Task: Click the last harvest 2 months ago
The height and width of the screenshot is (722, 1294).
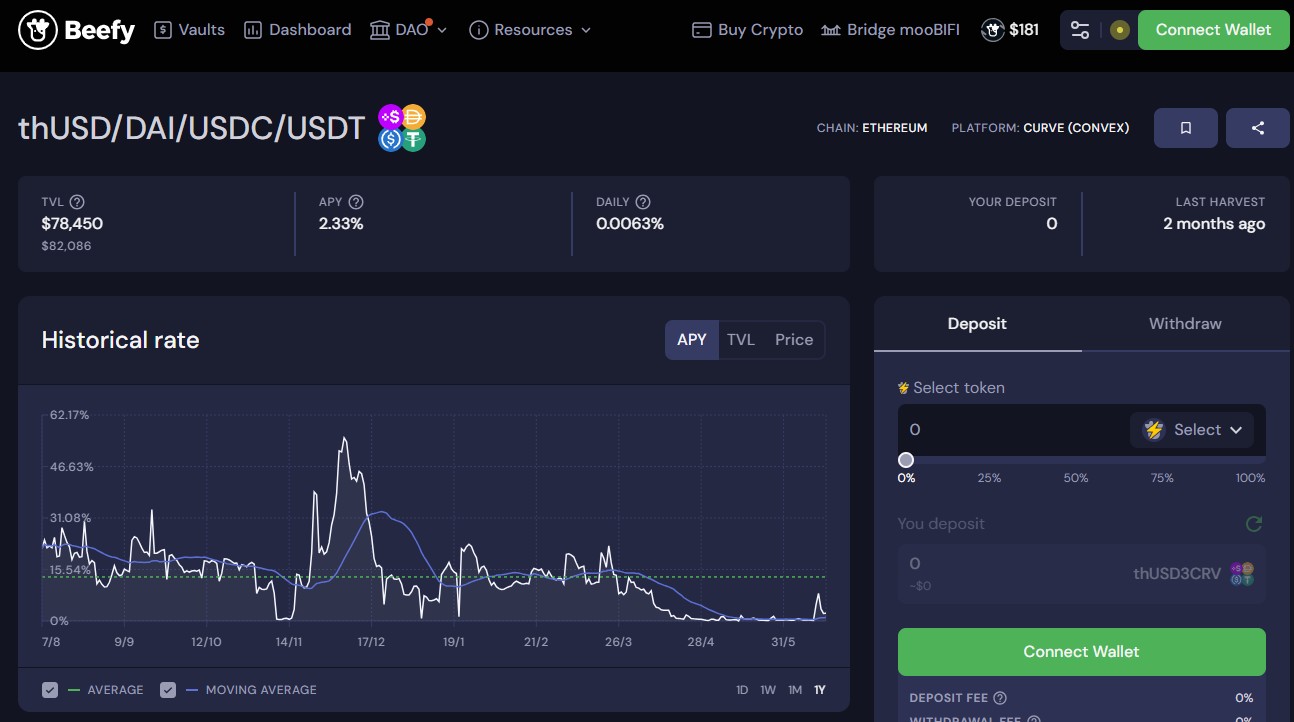Action: [1214, 224]
